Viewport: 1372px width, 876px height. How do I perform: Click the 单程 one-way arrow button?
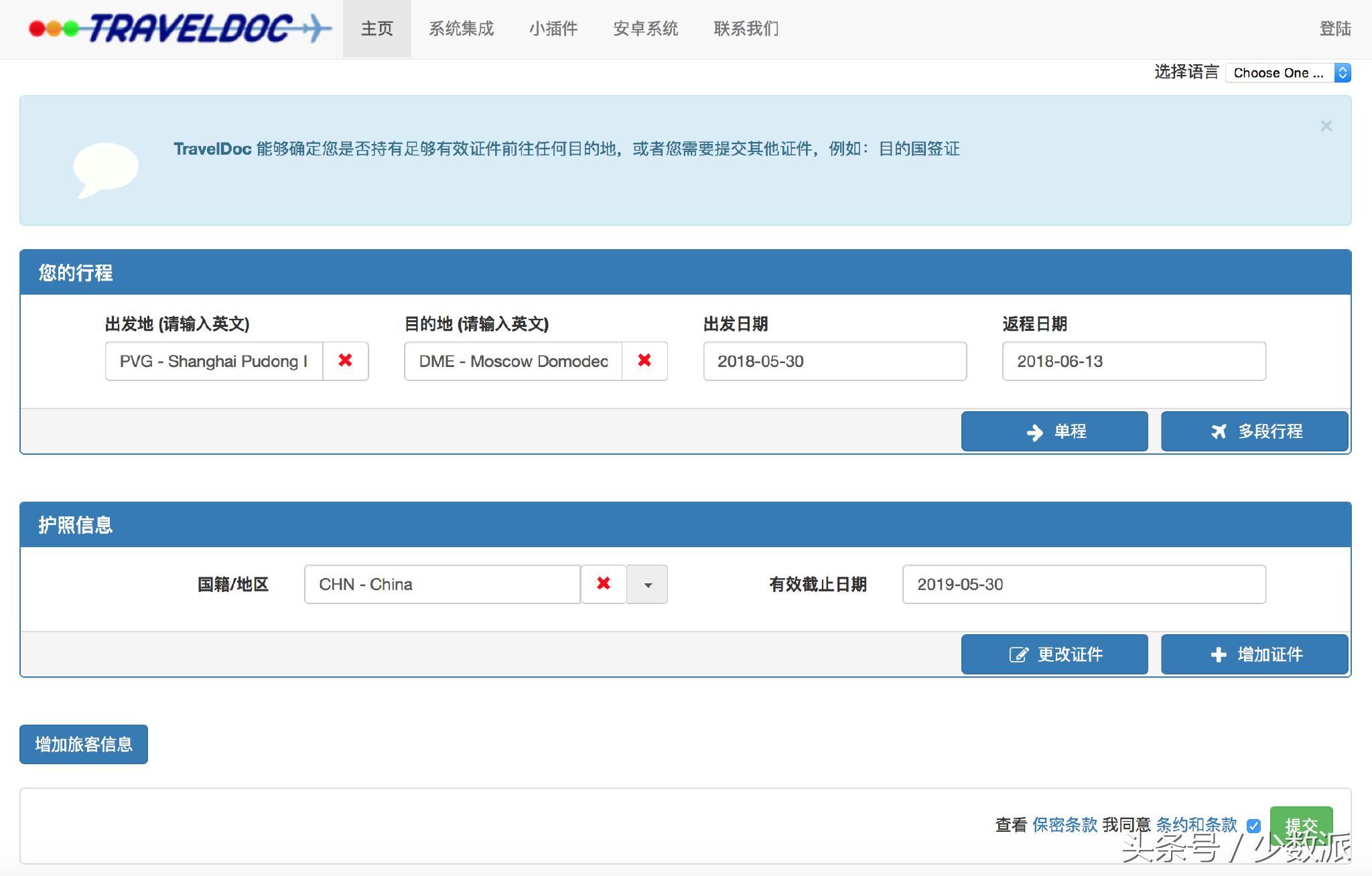coord(1054,431)
